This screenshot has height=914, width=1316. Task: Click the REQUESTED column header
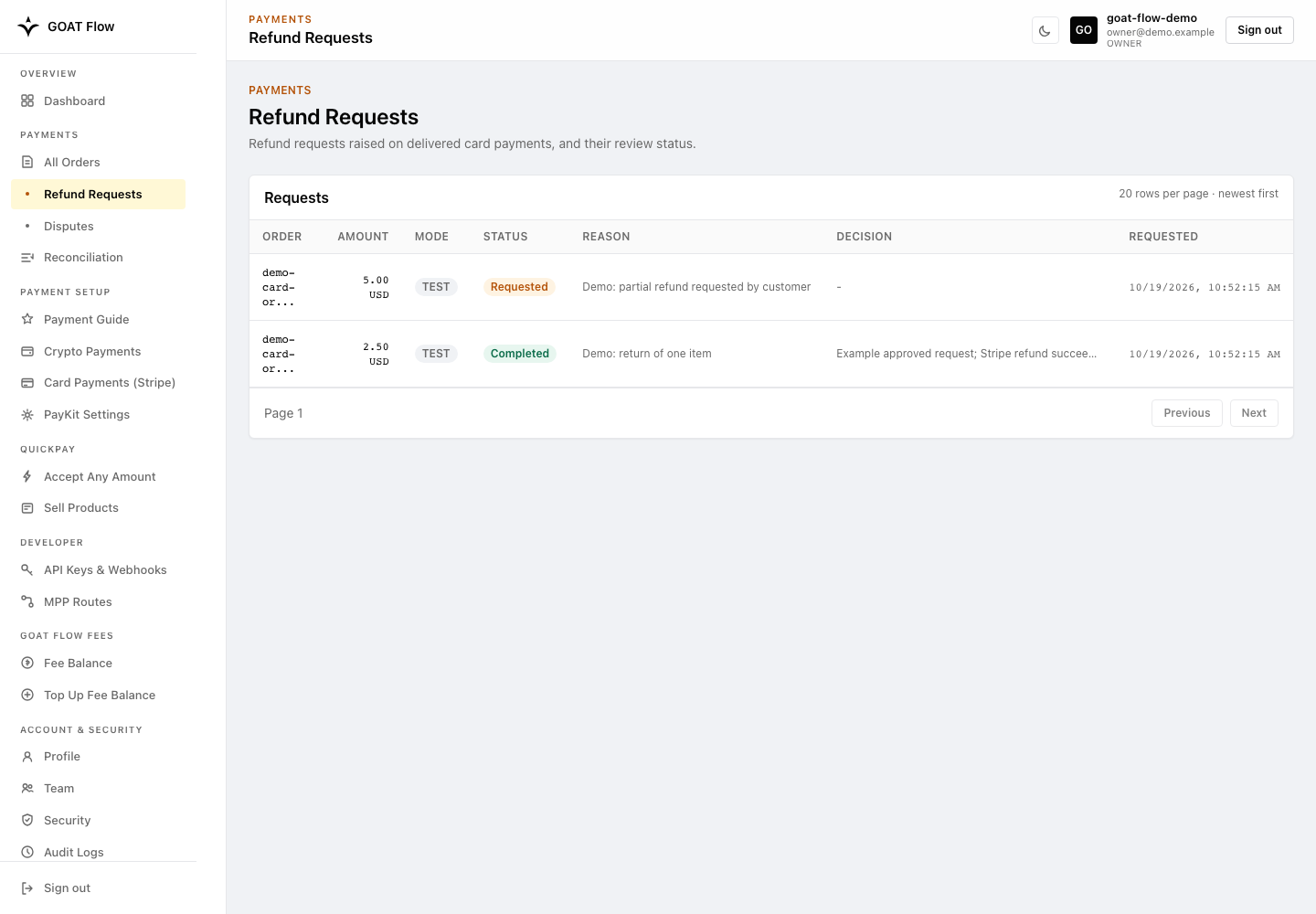(x=1163, y=237)
